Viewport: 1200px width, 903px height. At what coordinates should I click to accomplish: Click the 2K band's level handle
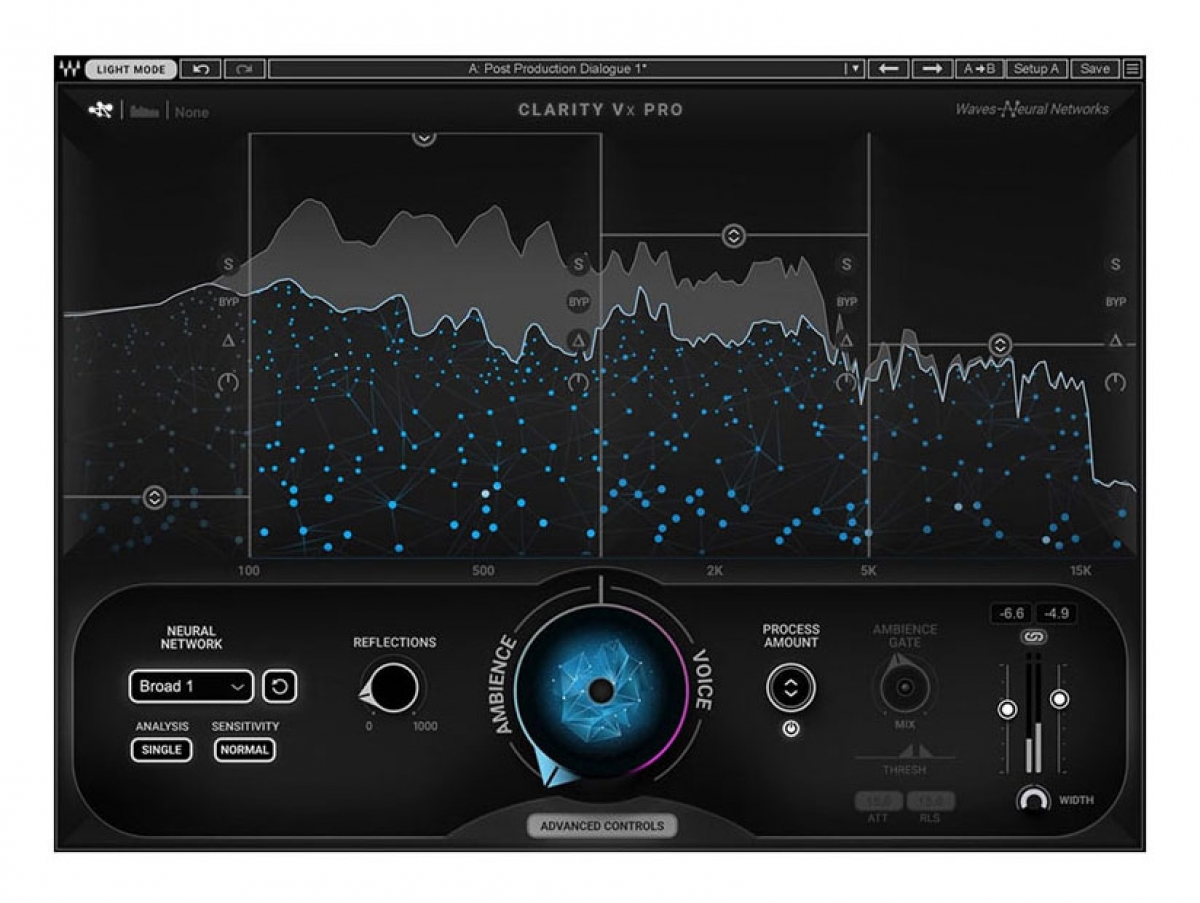[733, 236]
